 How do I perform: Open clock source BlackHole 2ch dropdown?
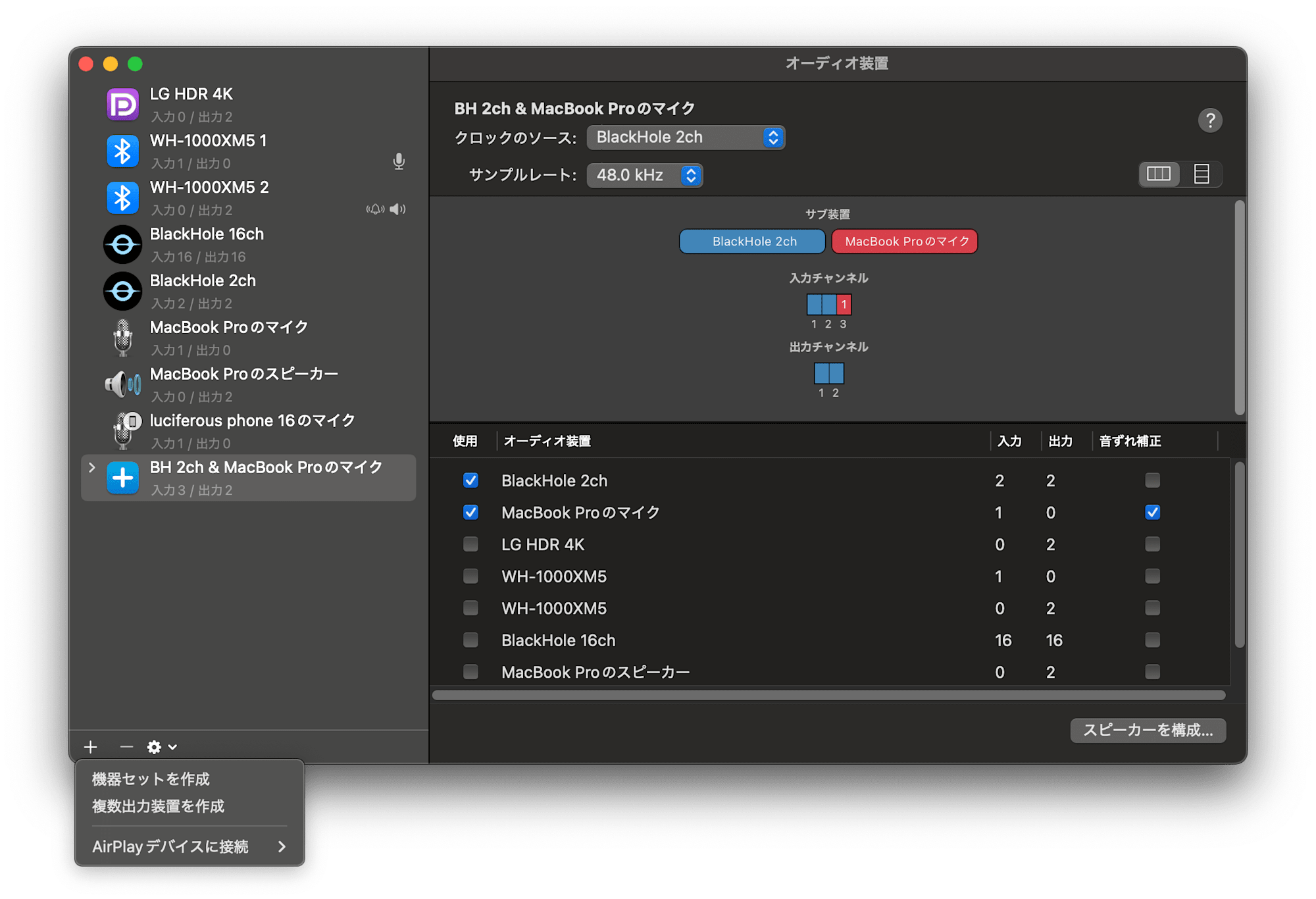coord(686,138)
